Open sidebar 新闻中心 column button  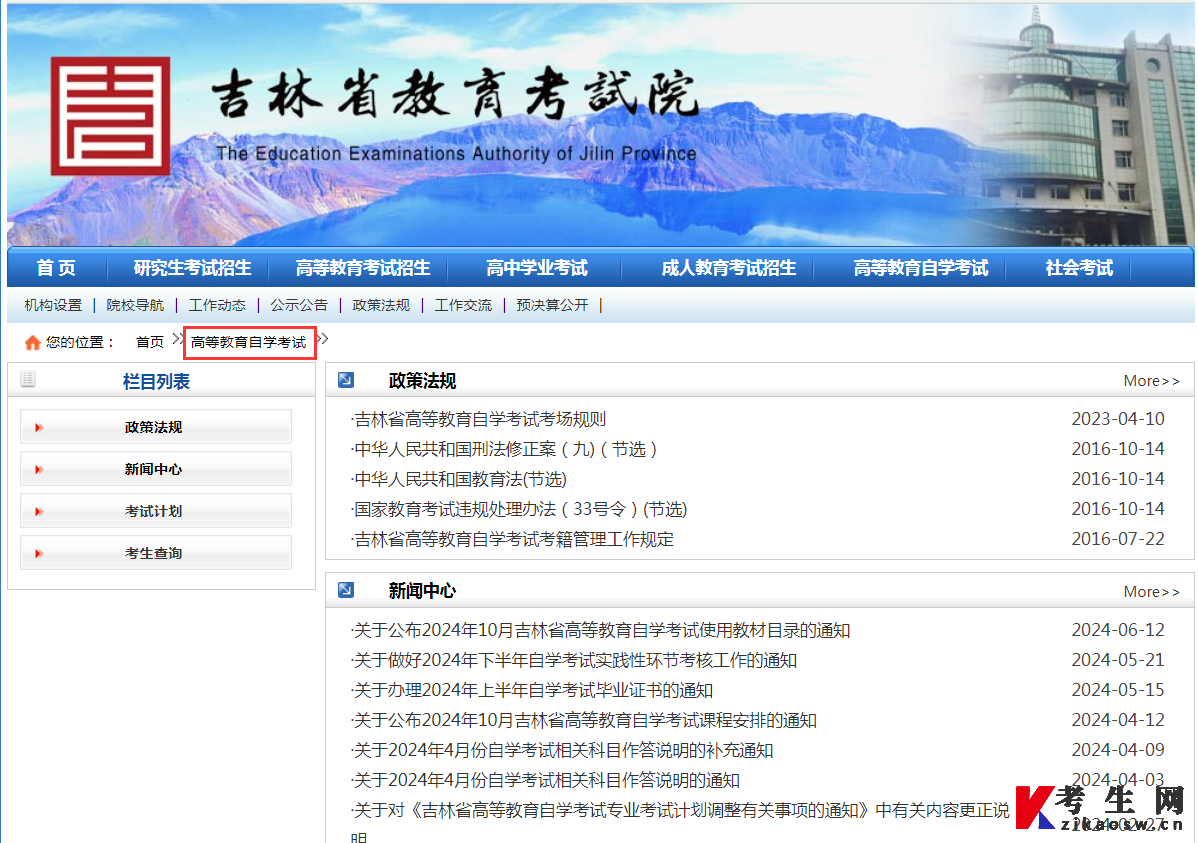click(156, 469)
